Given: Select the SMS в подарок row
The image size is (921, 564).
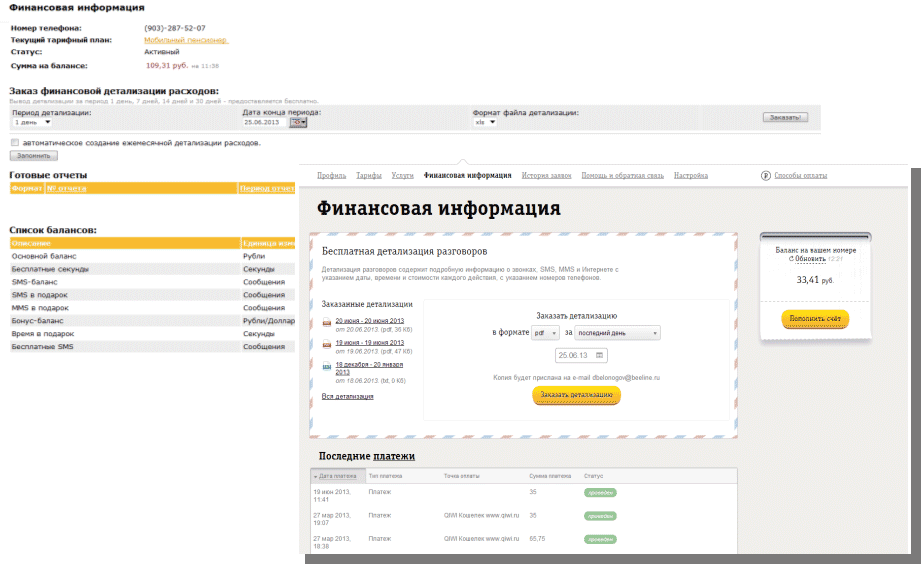Looking at the screenshot, I should tap(152, 295).
